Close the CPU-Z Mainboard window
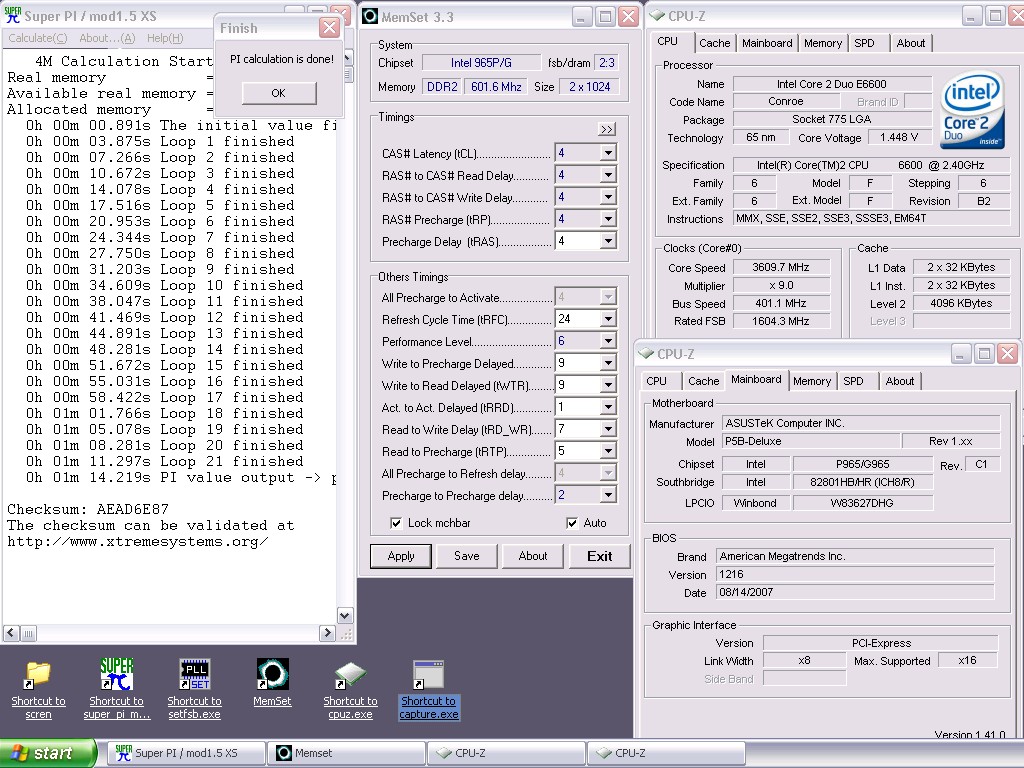Image resolution: width=1024 pixels, height=768 pixels. (x=1008, y=354)
